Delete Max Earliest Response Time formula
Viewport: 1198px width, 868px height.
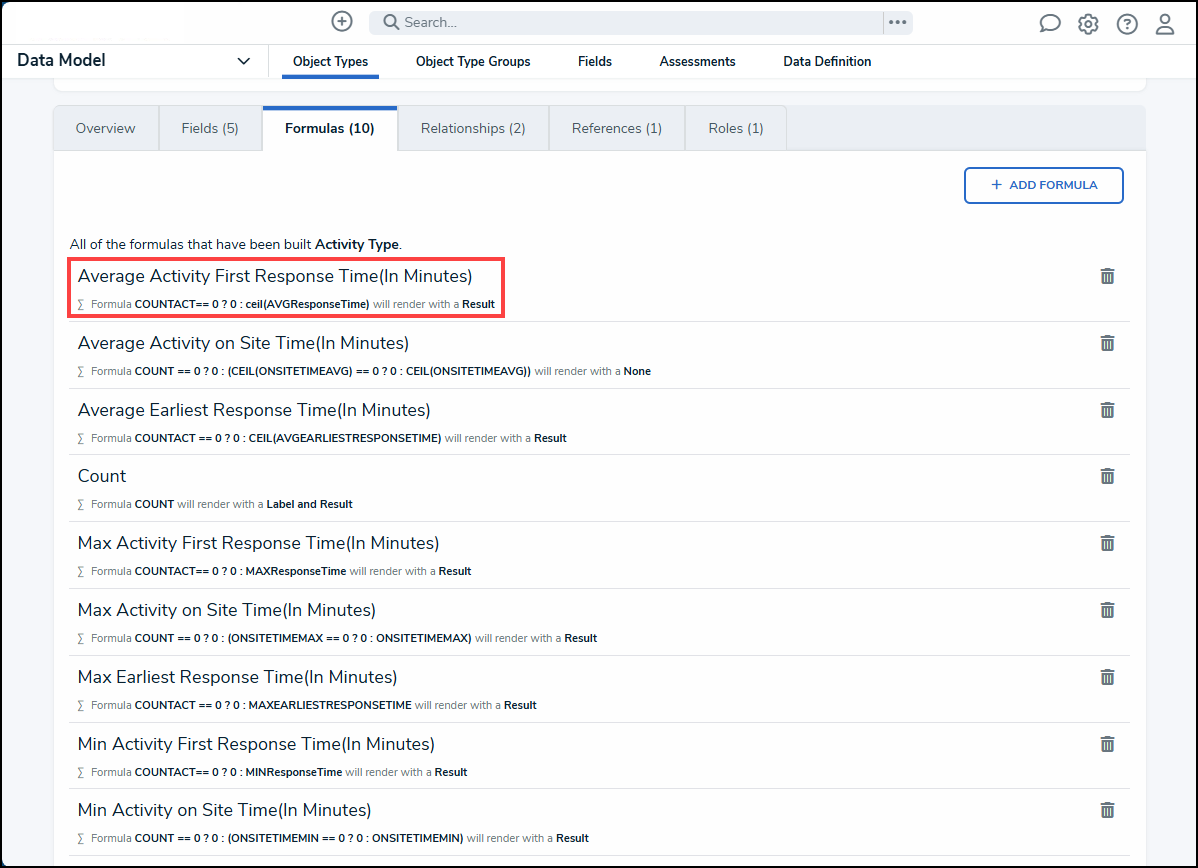(1107, 677)
